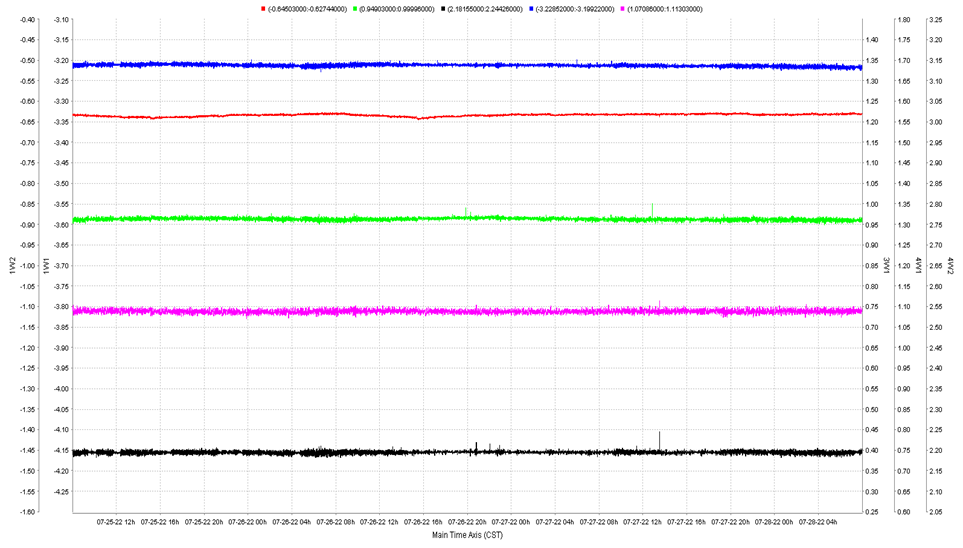Click the 07-25-22 12h time tick
963x548 pixels.
click(116, 521)
